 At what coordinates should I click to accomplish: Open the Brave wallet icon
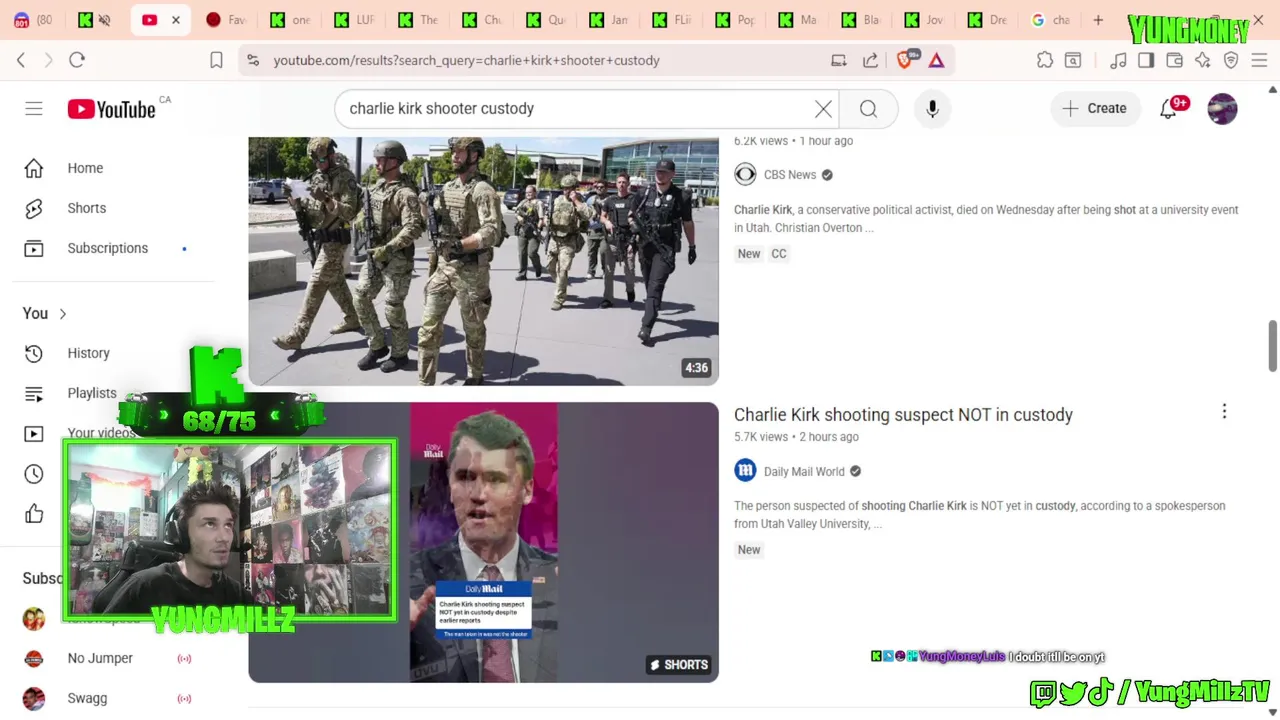click(x=1175, y=60)
